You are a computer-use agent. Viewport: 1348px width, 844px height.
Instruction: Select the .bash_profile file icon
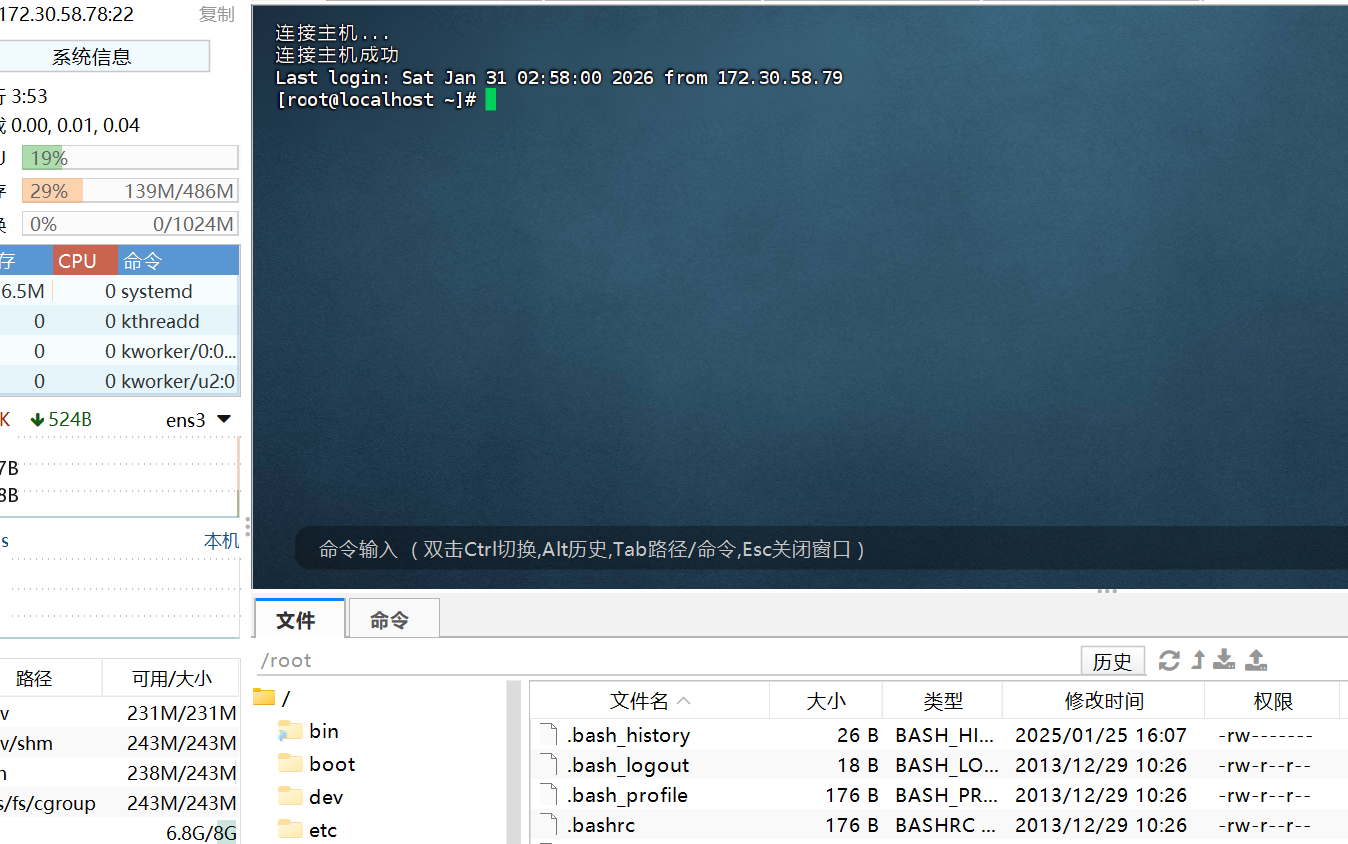coord(548,795)
